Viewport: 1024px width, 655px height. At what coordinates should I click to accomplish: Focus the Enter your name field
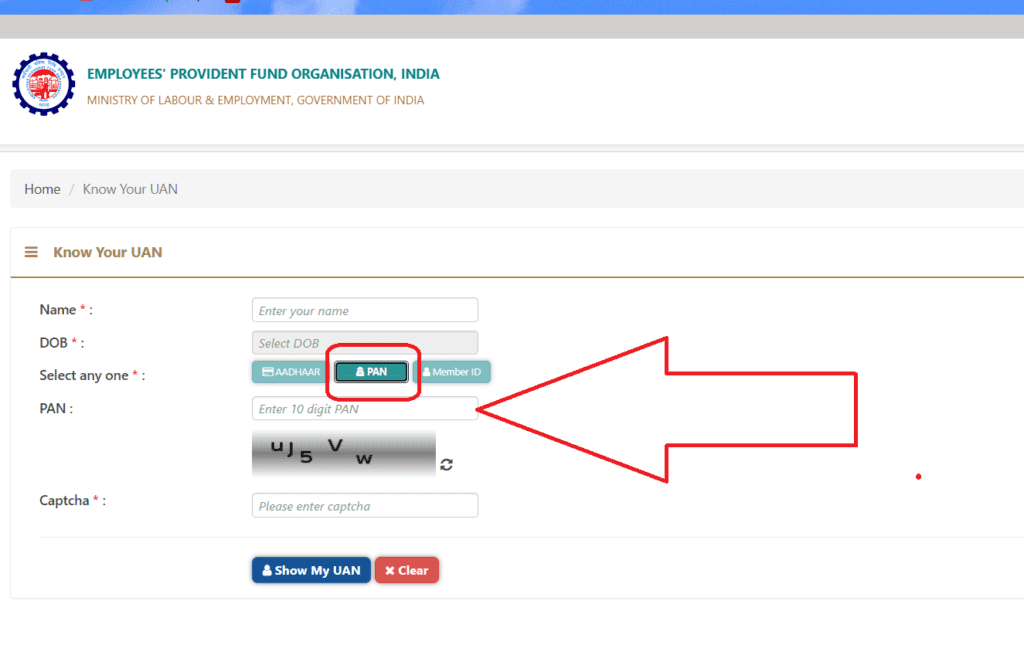coord(365,310)
